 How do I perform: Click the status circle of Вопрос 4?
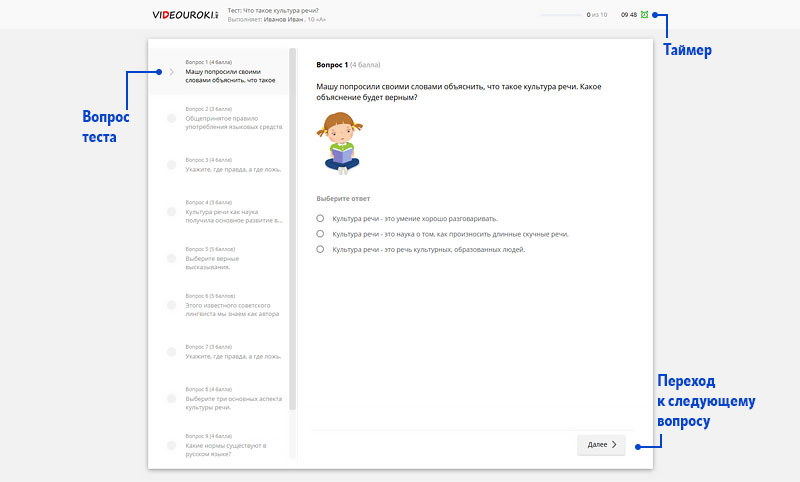click(x=171, y=211)
